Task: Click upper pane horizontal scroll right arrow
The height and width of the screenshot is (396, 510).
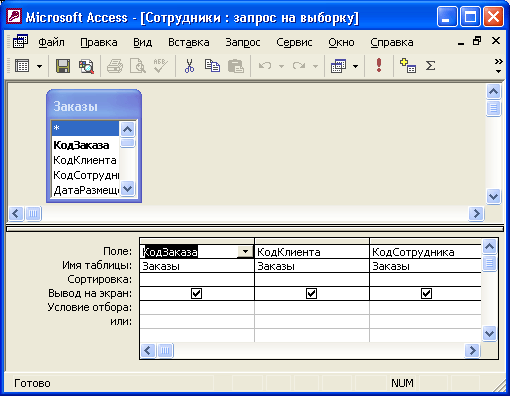Action: (476, 213)
